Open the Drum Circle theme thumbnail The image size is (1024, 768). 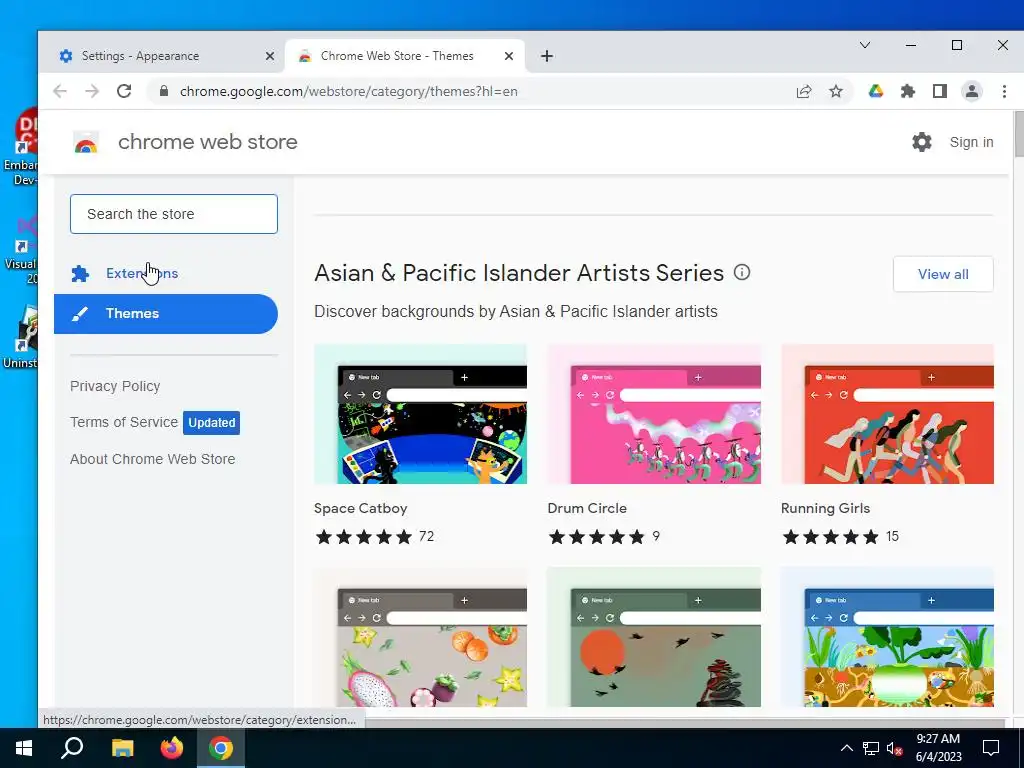[654, 414]
